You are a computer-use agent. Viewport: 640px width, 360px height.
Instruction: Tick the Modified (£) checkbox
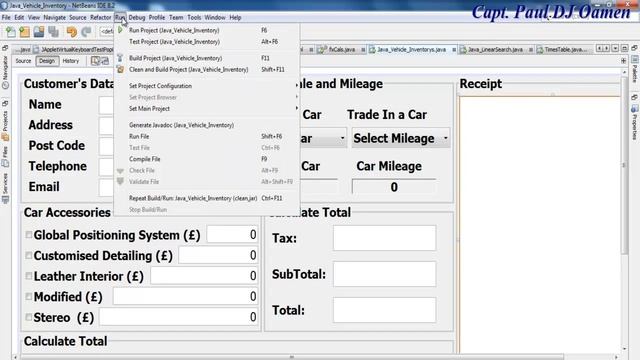(29, 296)
